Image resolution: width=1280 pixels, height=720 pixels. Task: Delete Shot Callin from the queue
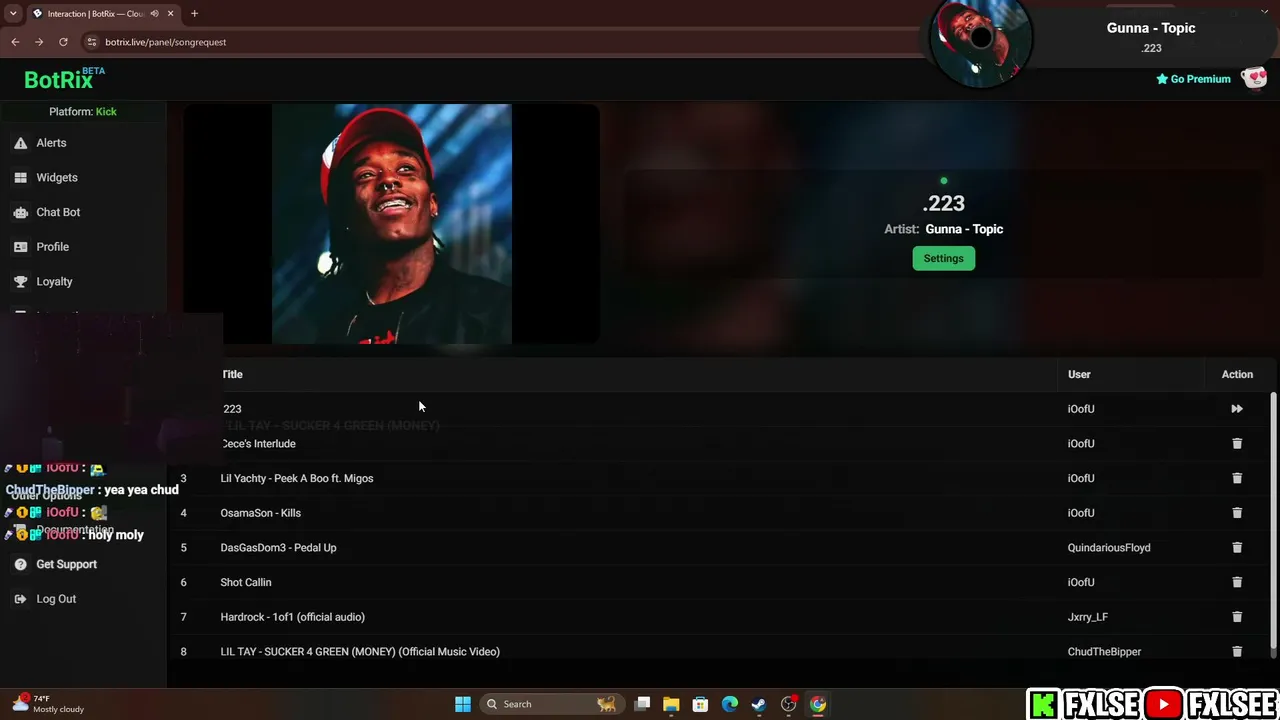[x=1237, y=582]
